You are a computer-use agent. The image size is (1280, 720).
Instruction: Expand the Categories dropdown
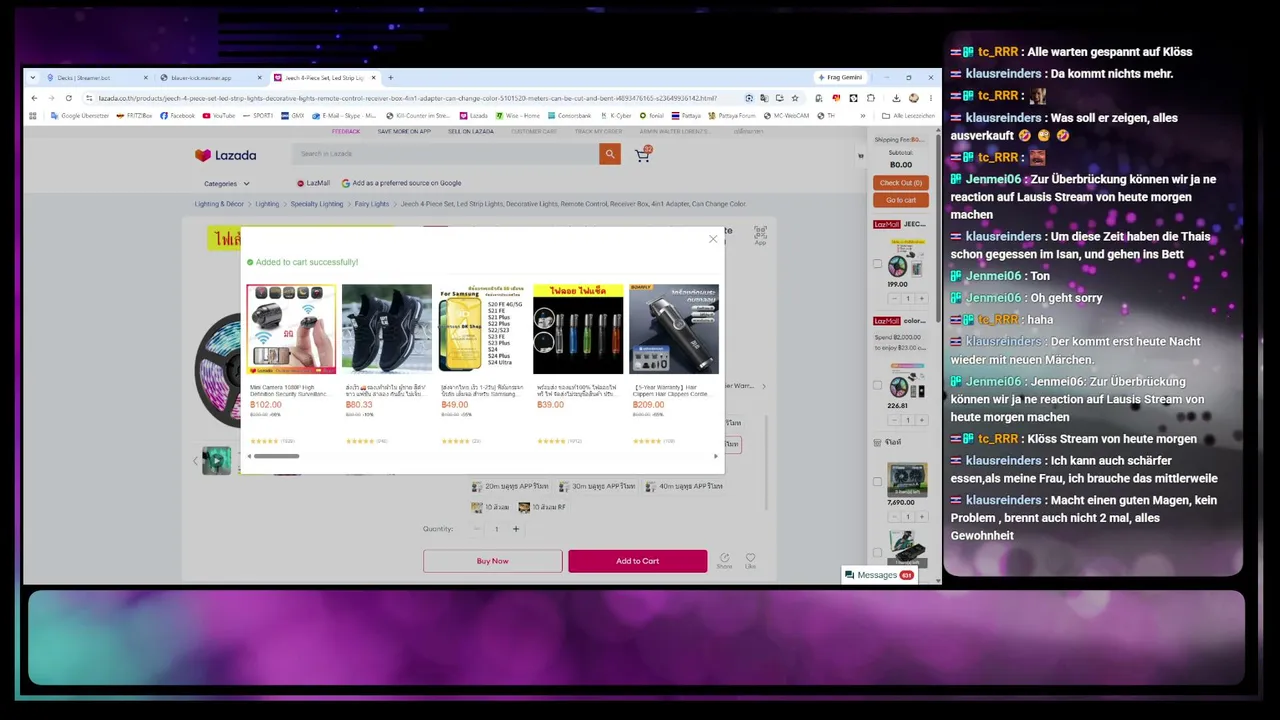227,184
